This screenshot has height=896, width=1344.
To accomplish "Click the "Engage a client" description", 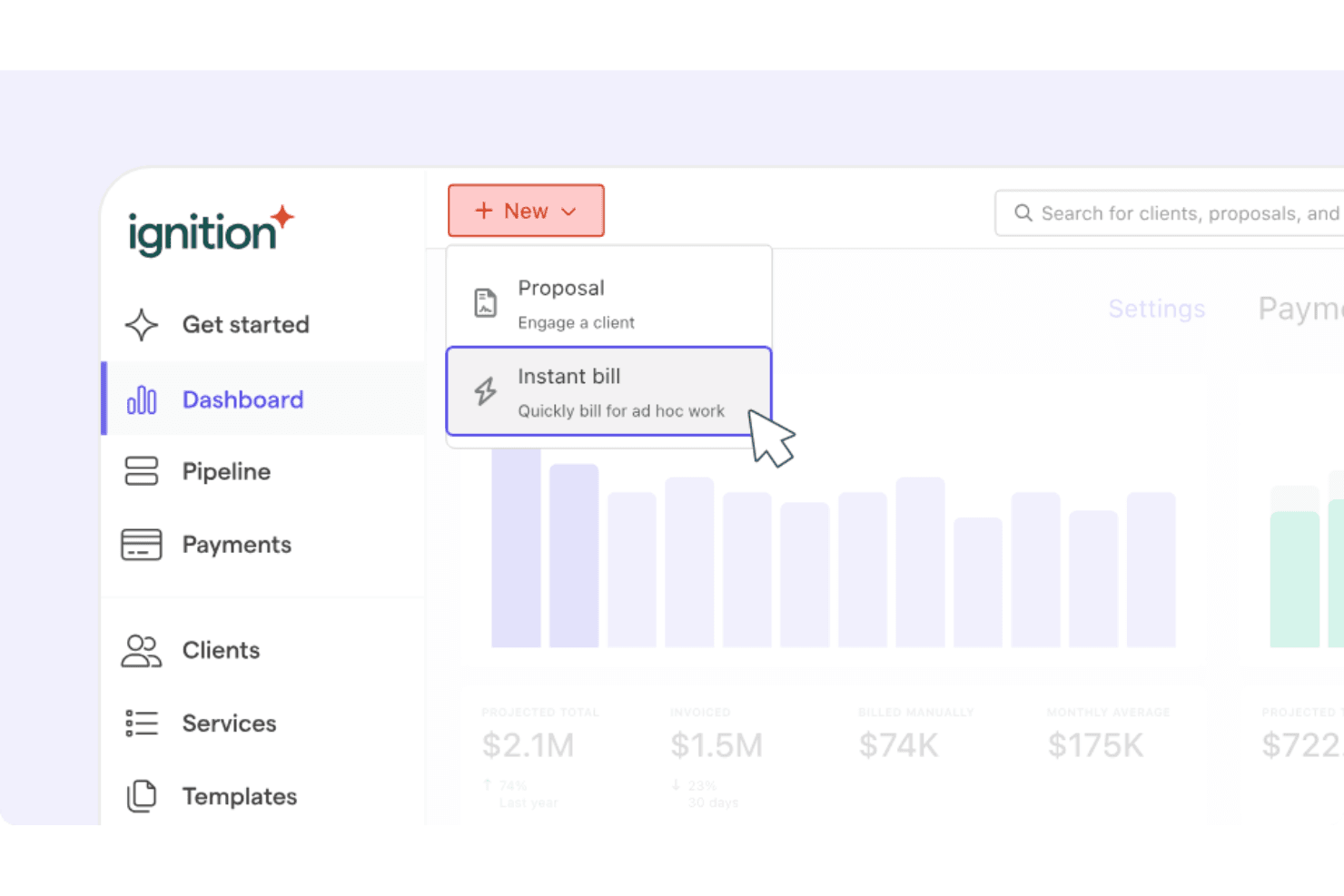I will (x=576, y=322).
